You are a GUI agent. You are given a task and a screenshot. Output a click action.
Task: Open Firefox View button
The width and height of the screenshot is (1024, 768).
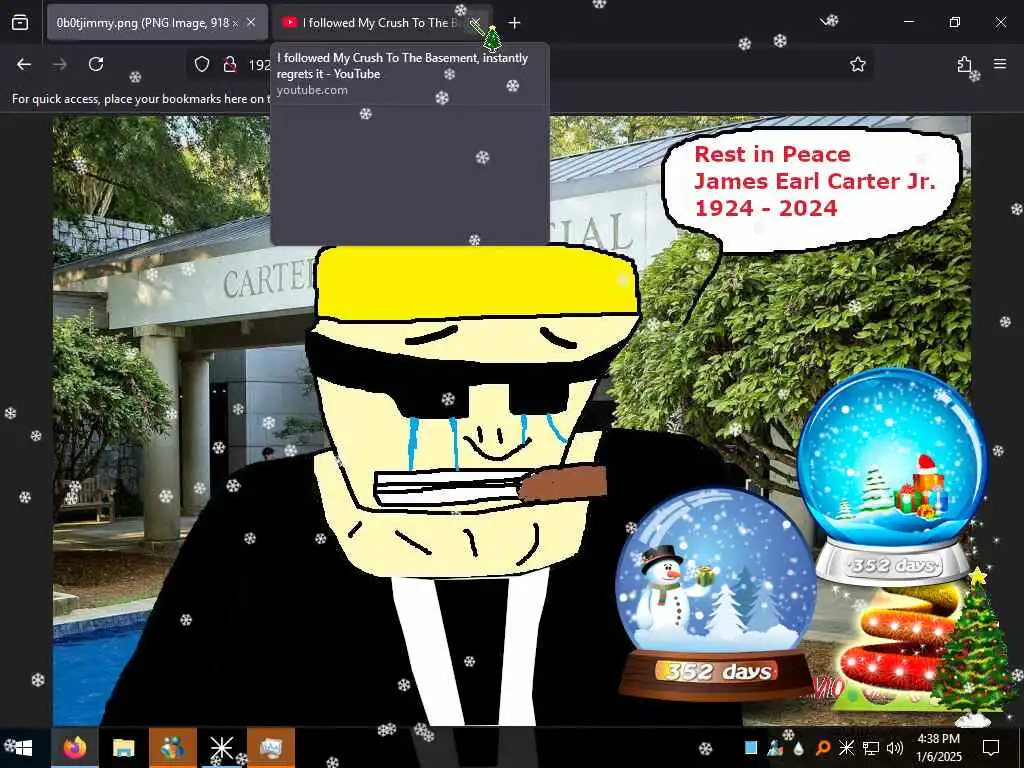coord(20,23)
